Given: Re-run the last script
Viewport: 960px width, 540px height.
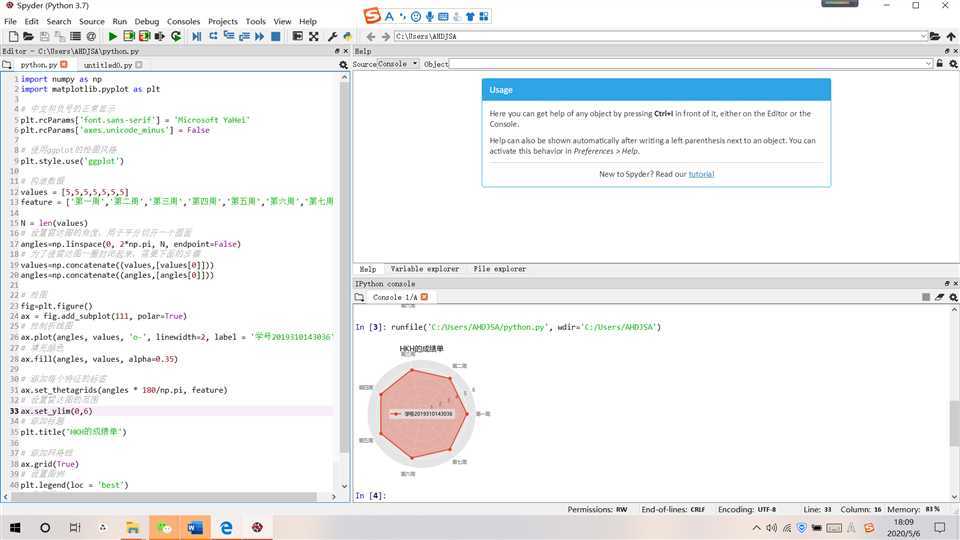Looking at the screenshot, I should point(176,37).
